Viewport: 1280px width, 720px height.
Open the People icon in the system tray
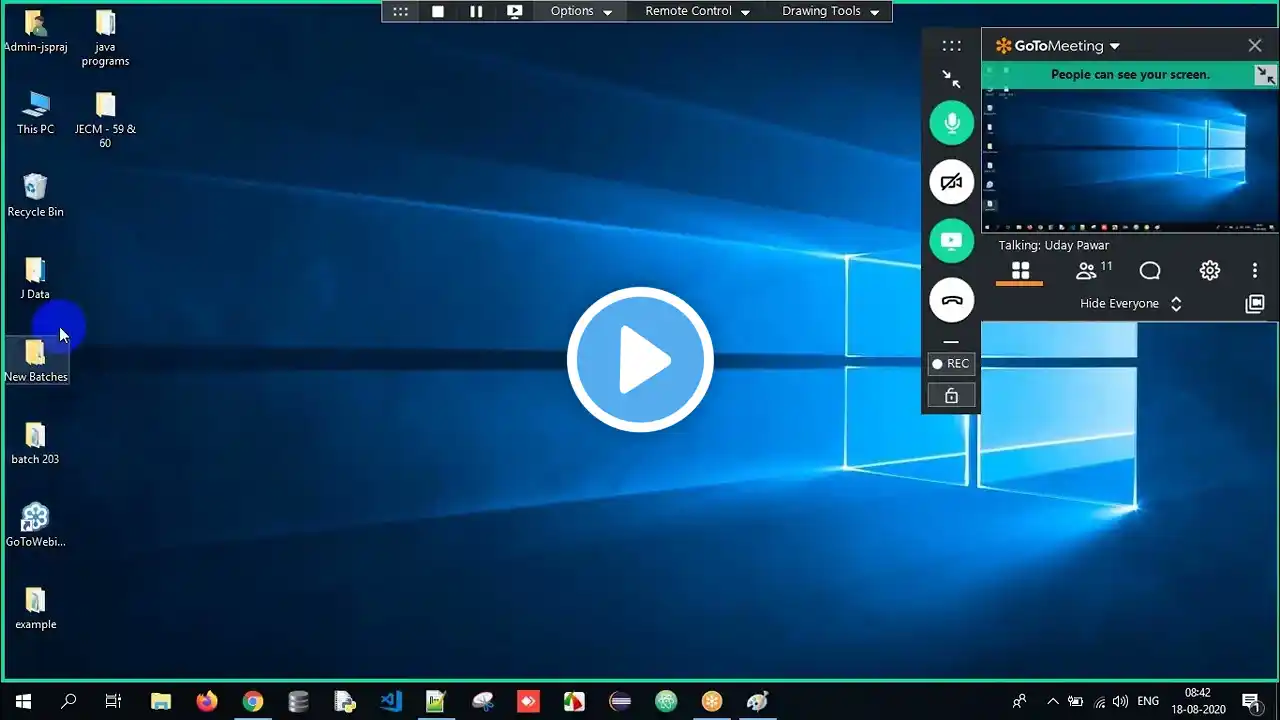point(1019,702)
